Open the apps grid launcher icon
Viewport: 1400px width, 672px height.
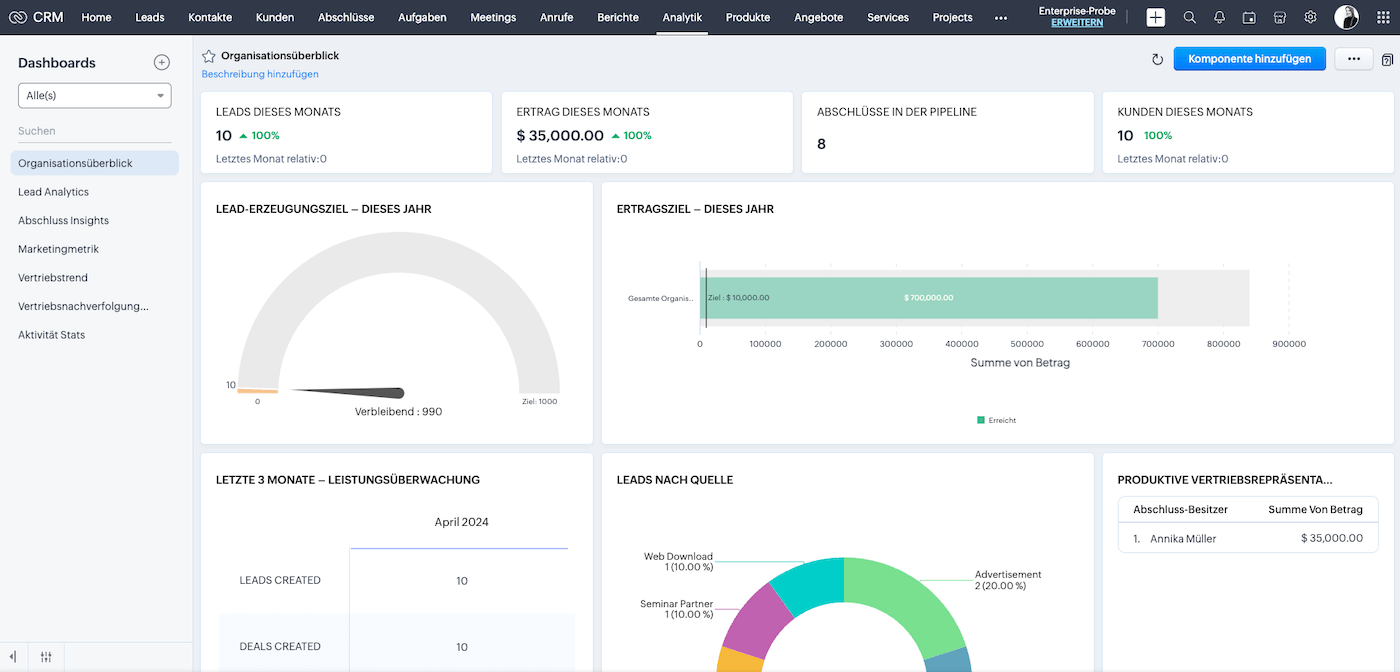(x=1383, y=17)
